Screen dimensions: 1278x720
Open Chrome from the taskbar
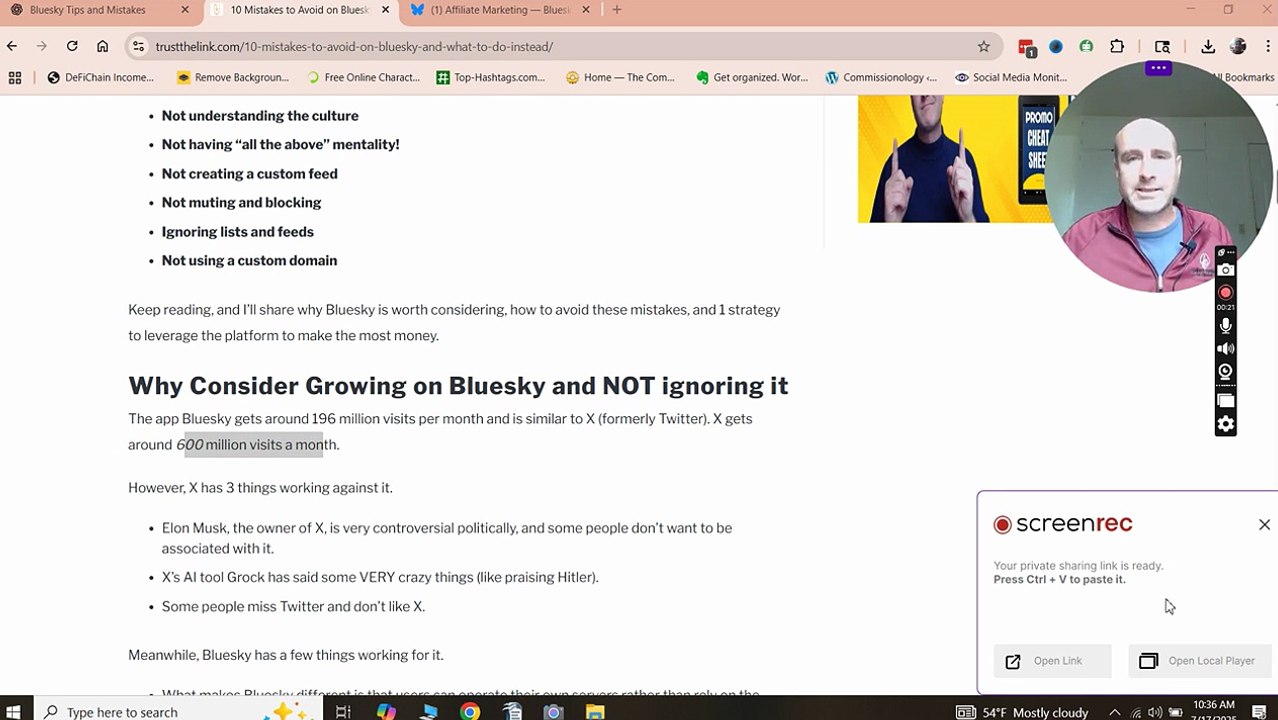click(470, 711)
